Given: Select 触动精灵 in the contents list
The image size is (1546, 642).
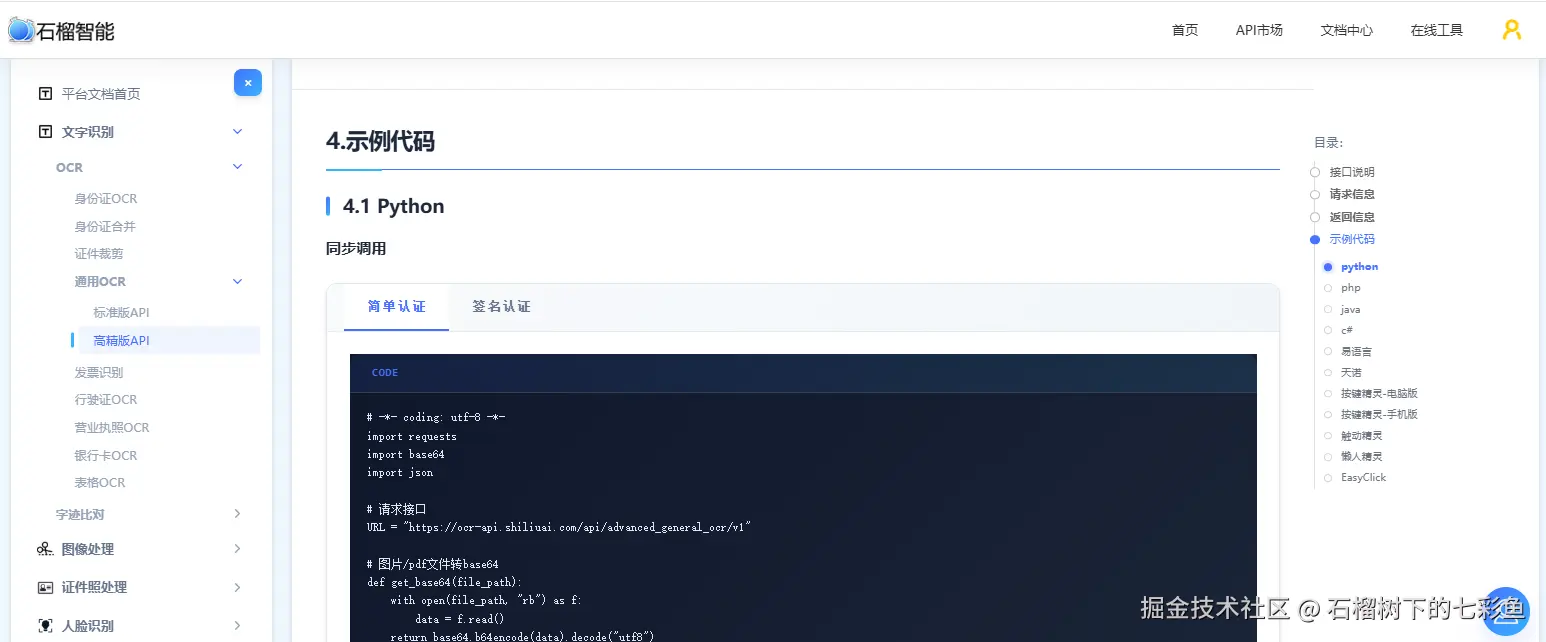Looking at the screenshot, I should coord(1362,436).
